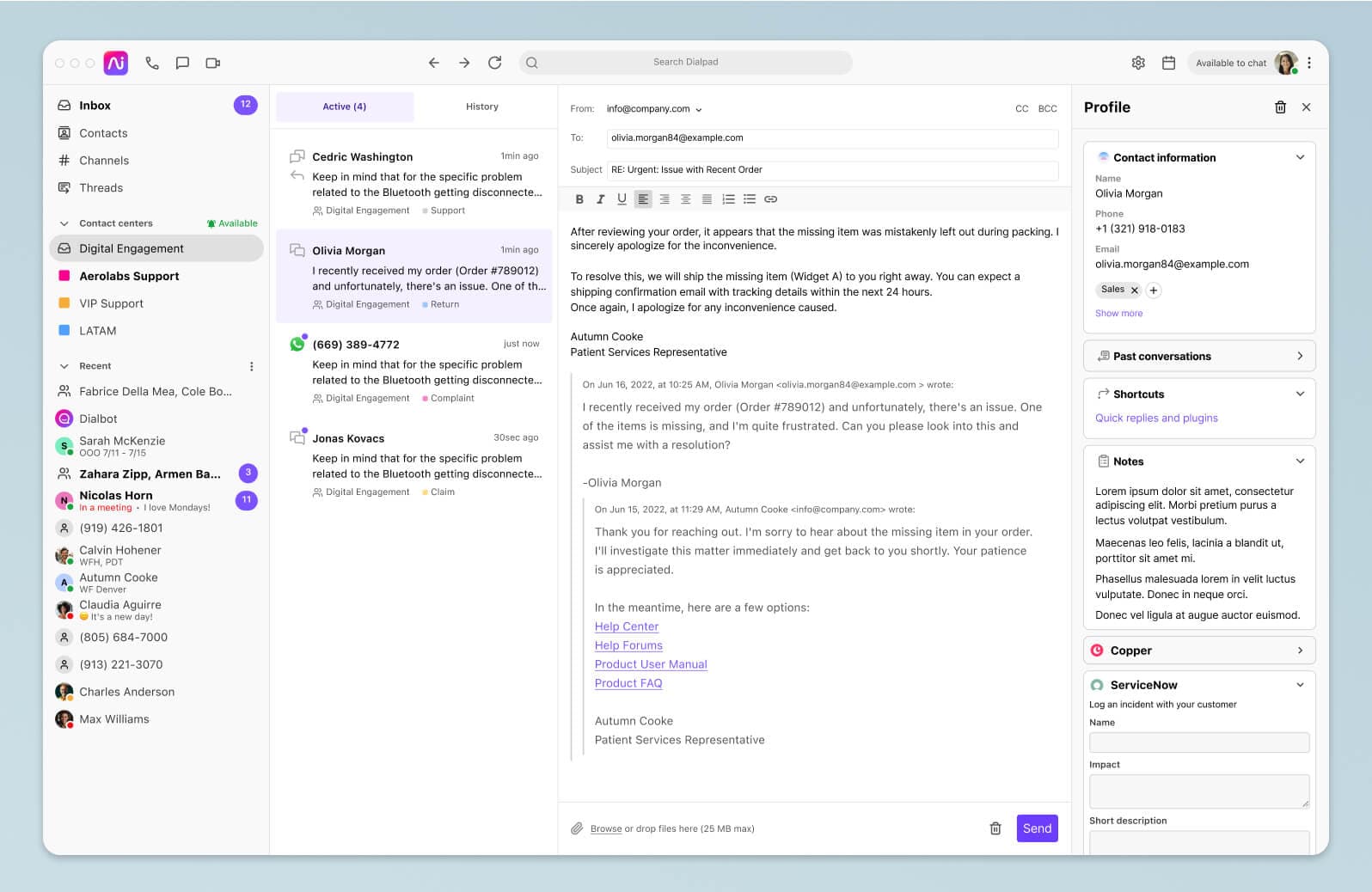
Task: Click the phone call icon in top bar
Action: pos(152,63)
